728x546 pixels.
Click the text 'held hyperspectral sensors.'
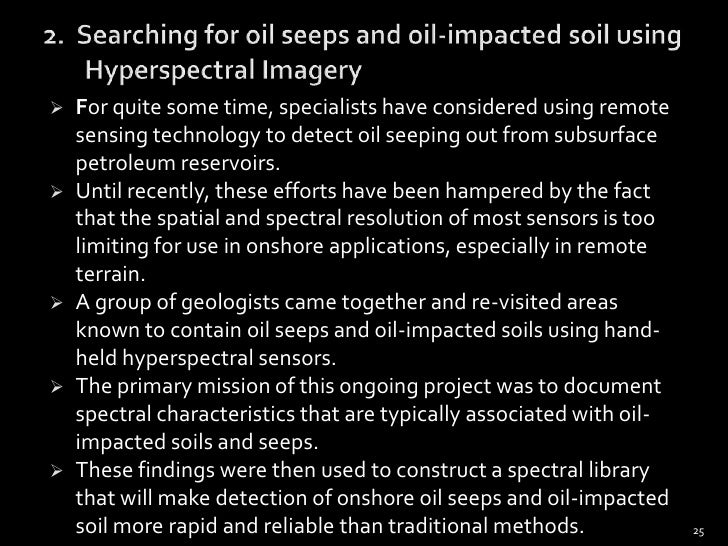[x=206, y=358]
